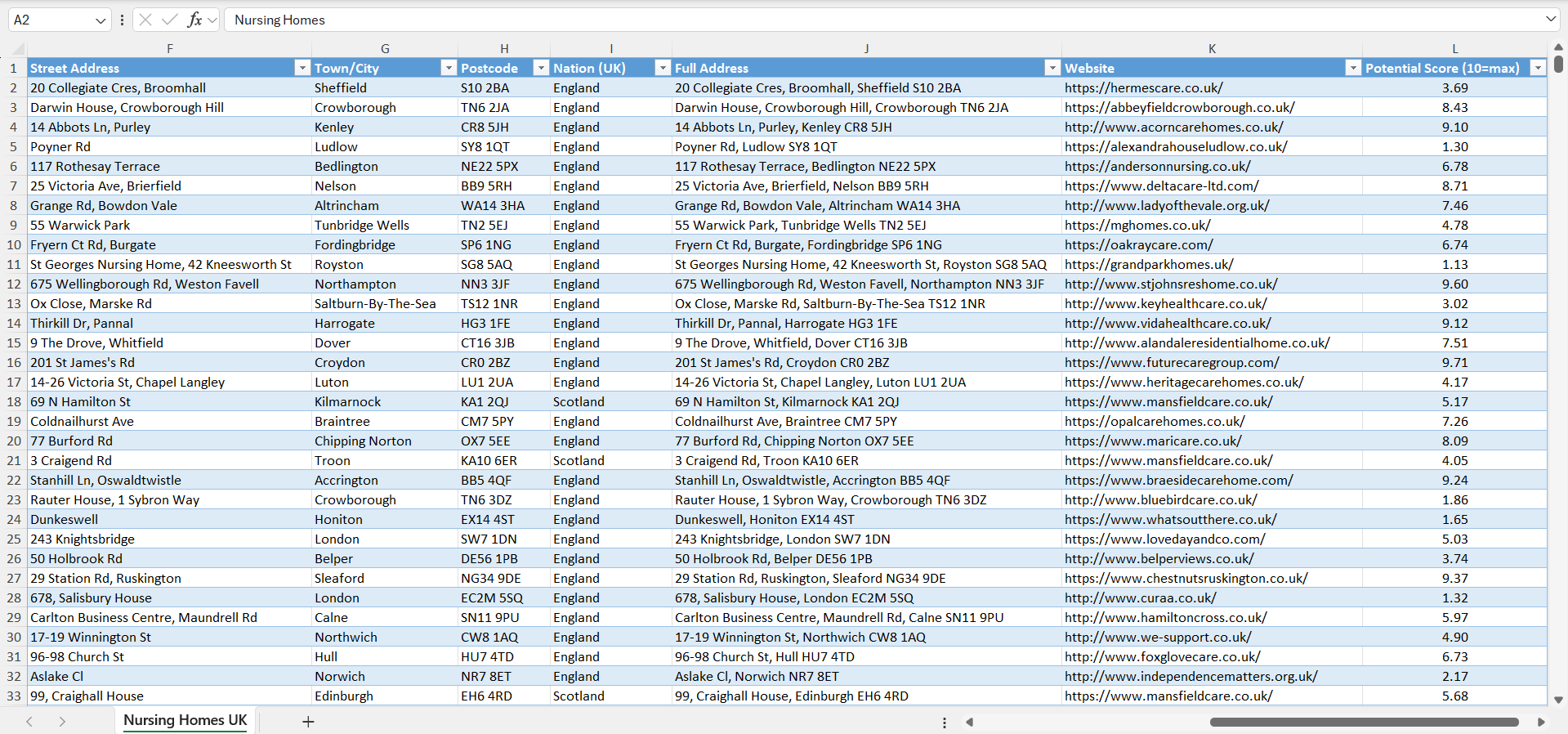The height and width of the screenshot is (734, 1568).
Task: Click the Enter checkmark icon in formula bar
Action: click(170, 20)
